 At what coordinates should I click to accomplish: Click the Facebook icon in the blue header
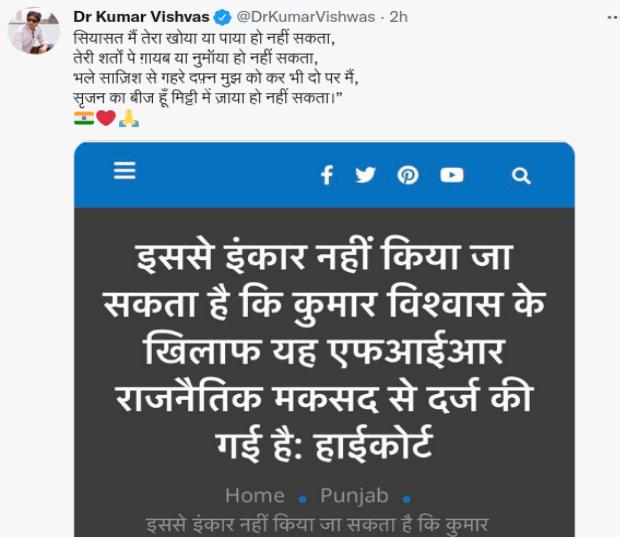point(327,175)
